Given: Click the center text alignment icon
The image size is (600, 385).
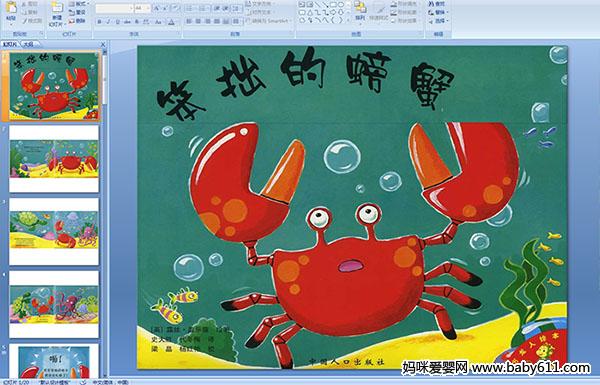Looking at the screenshot, I should [x=198, y=21].
